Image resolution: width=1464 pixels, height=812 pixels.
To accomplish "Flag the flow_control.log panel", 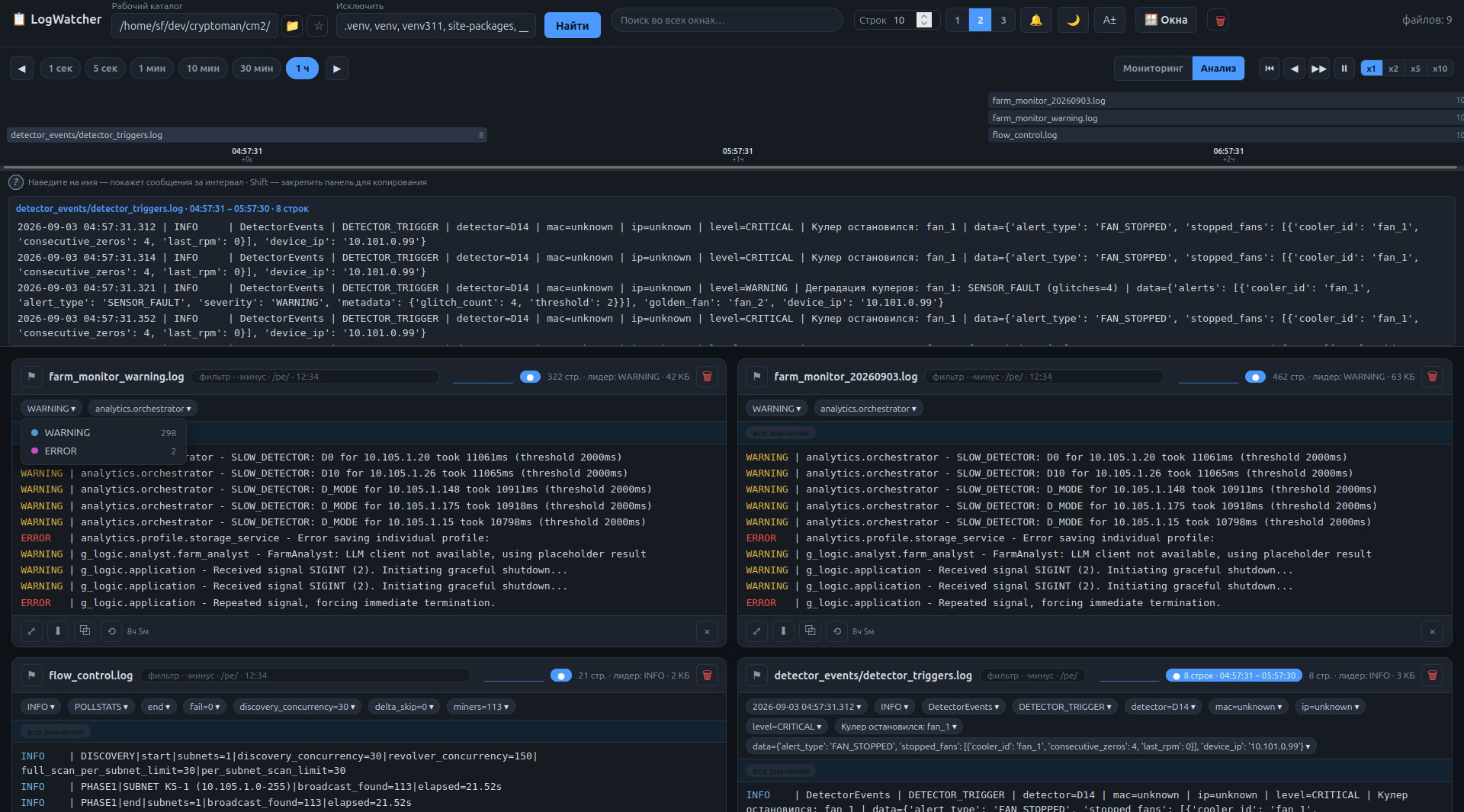I will pos(31,676).
